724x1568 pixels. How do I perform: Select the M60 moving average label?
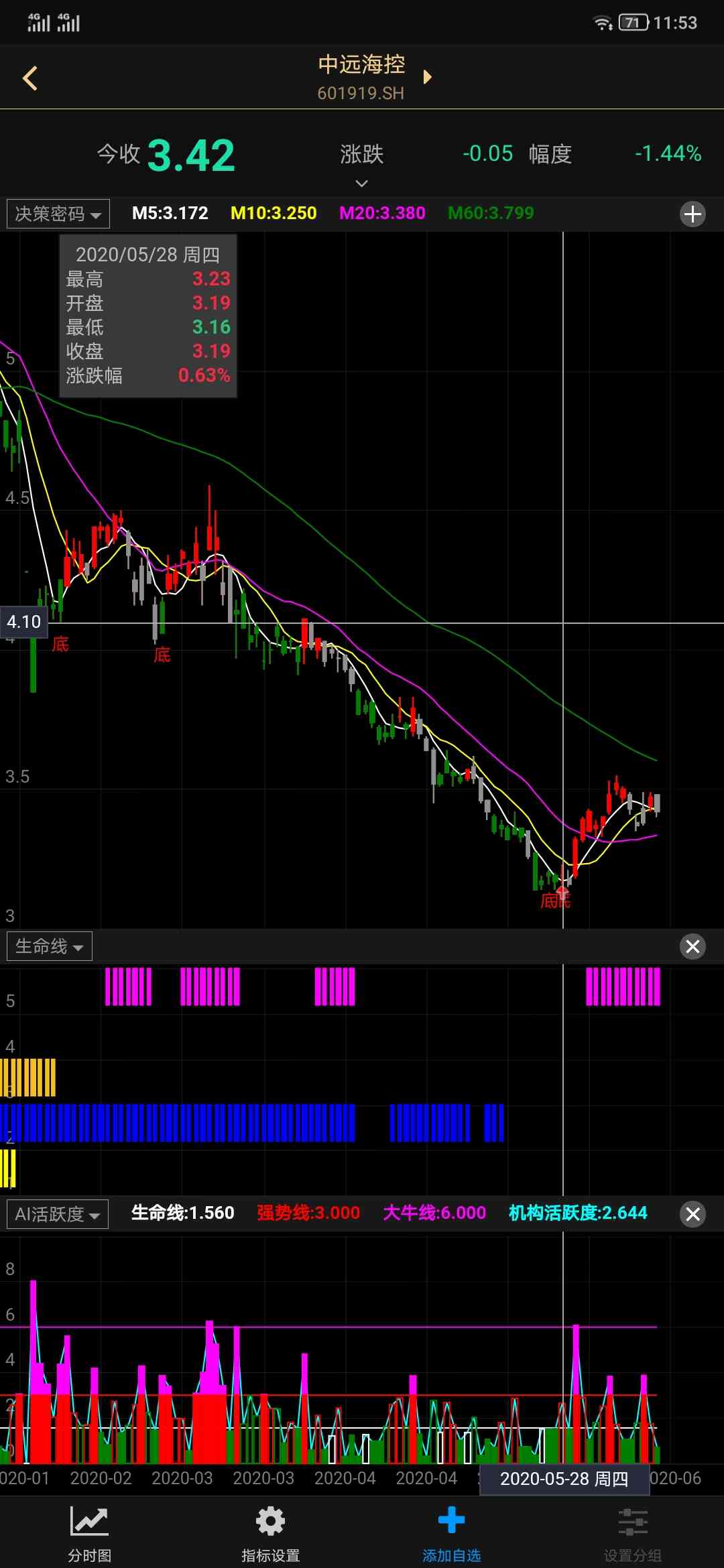pos(491,213)
